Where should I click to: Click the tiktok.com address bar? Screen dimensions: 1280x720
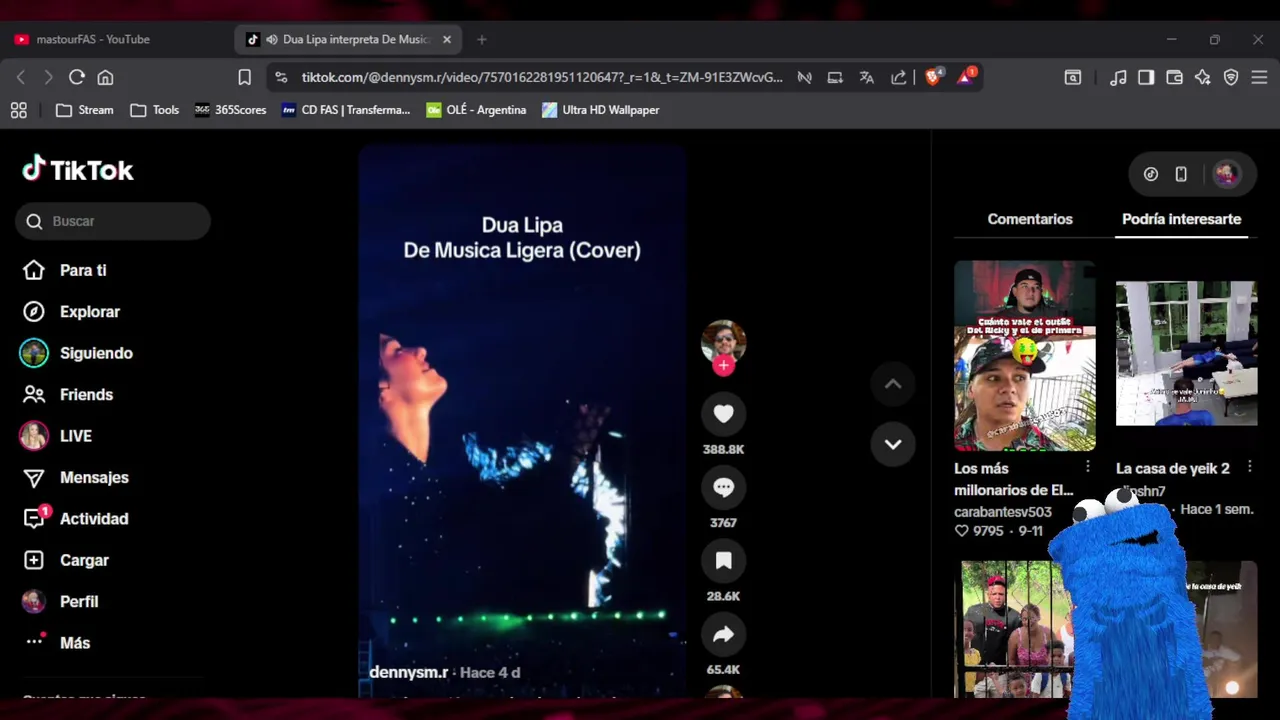[542, 77]
